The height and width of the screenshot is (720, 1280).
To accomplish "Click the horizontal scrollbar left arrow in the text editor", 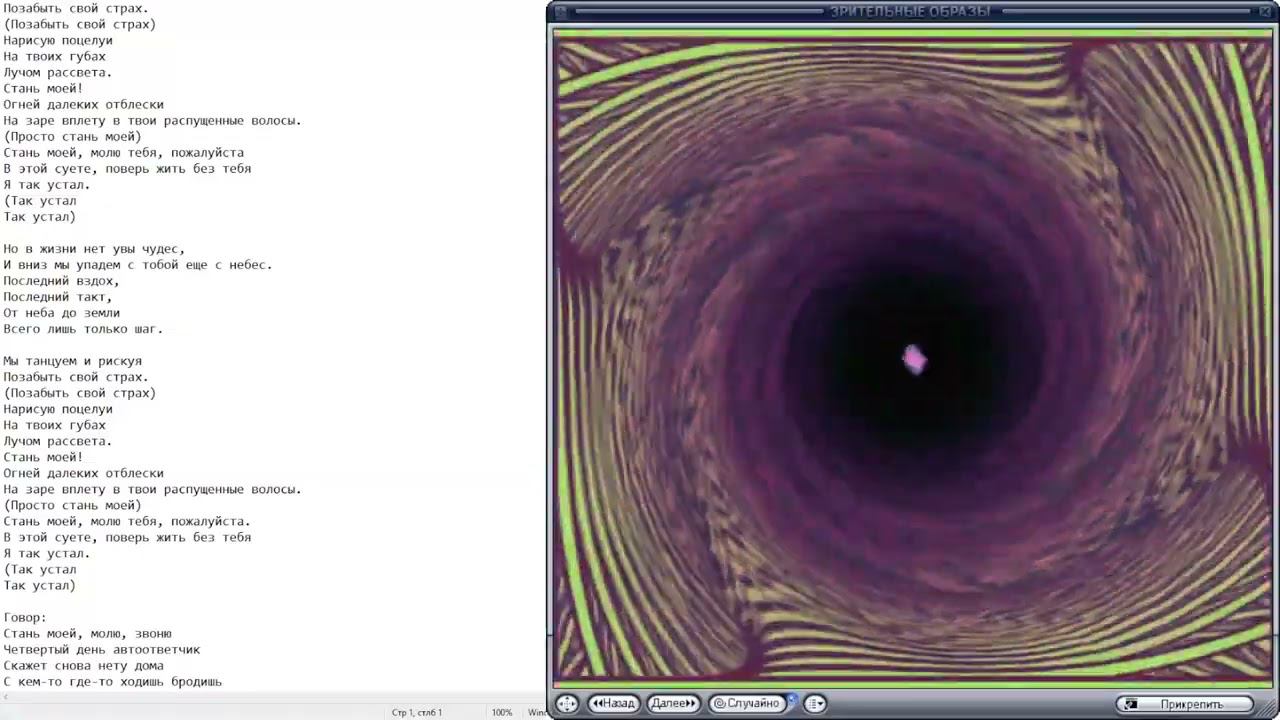I will [x=5, y=698].
